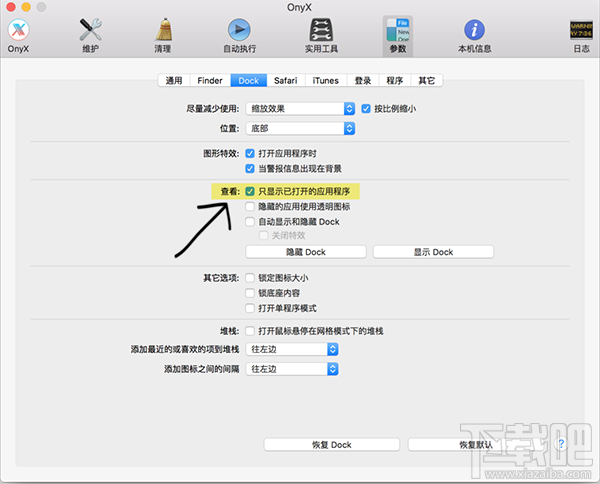Enable the 自动显示和隐藏 Dock checkbox
Screen dimensions: 600x484
pos(250,222)
